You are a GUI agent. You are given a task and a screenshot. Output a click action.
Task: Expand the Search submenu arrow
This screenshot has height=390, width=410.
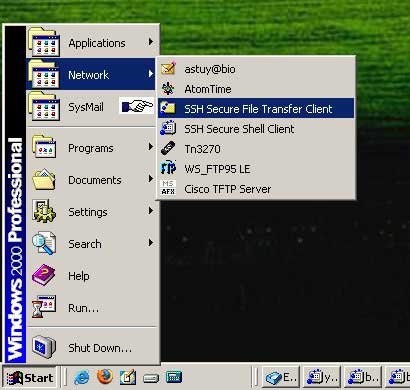[151, 243]
